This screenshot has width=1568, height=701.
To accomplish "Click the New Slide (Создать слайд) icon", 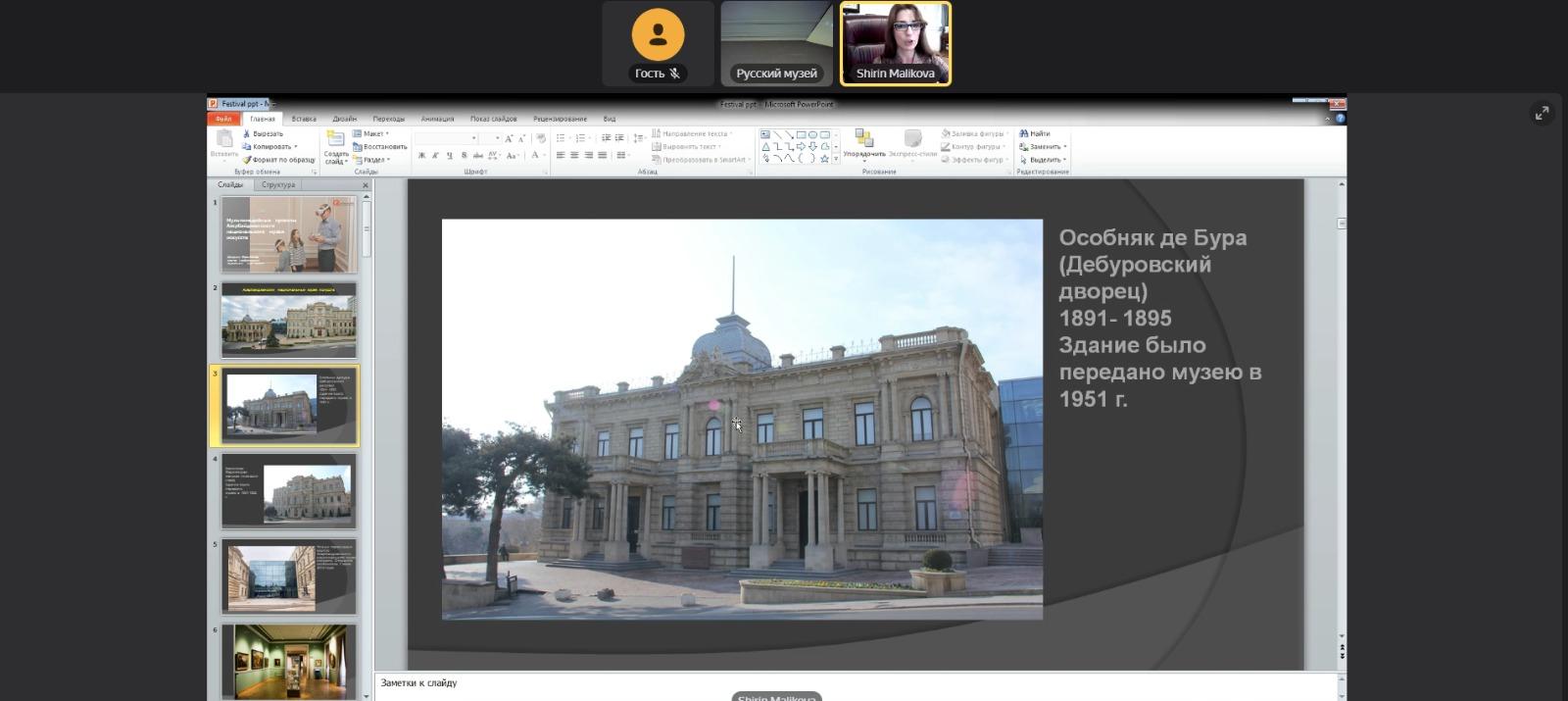I will click(335, 139).
